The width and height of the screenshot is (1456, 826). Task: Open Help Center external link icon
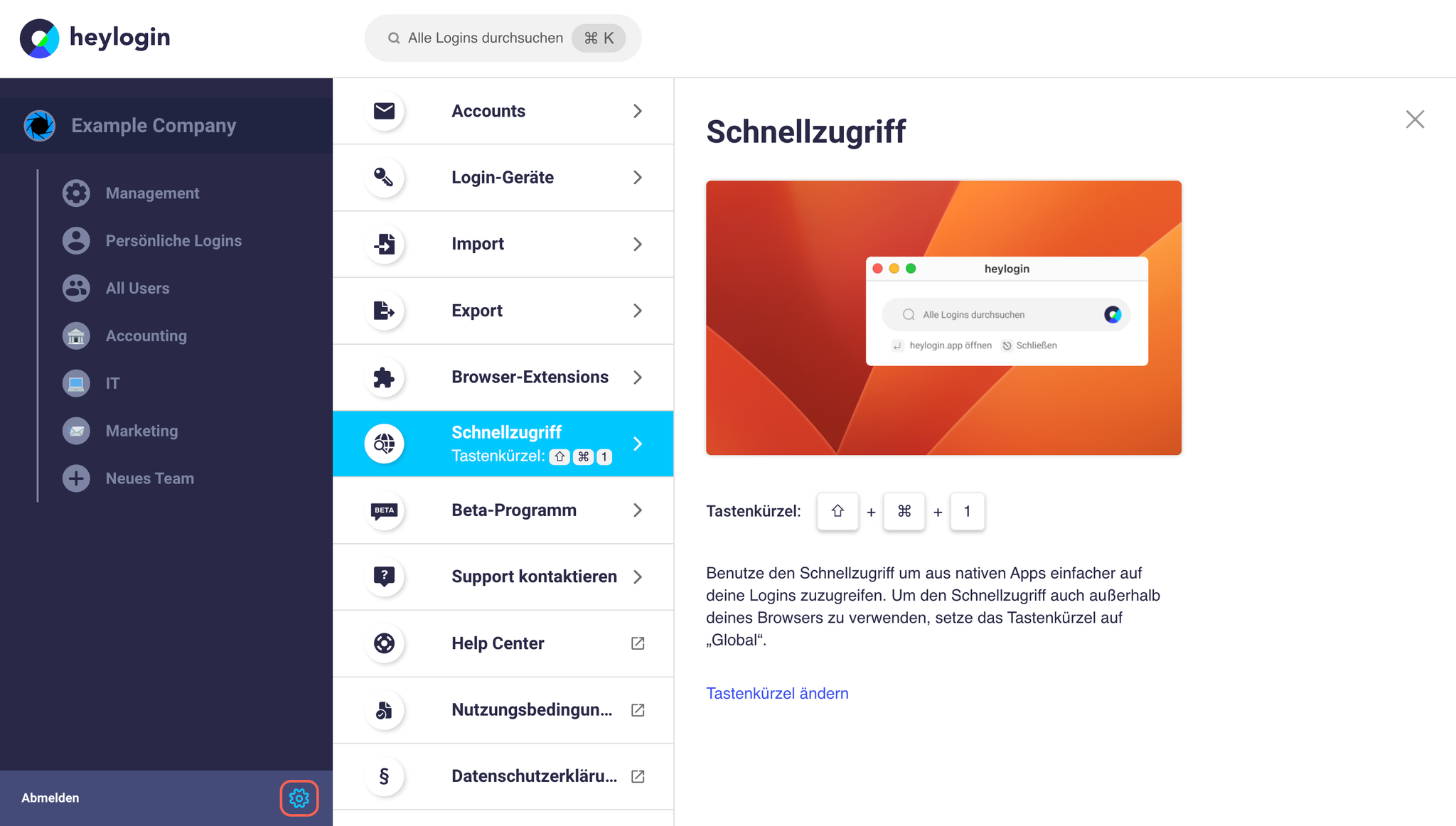click(x=638, y=643)
